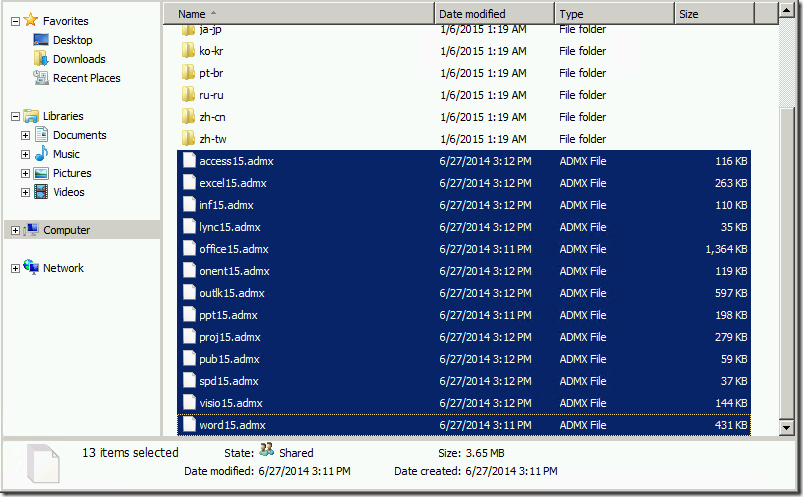Click the zh-cn folder icon
803x497 pixels.
click(x=188, y=116)
